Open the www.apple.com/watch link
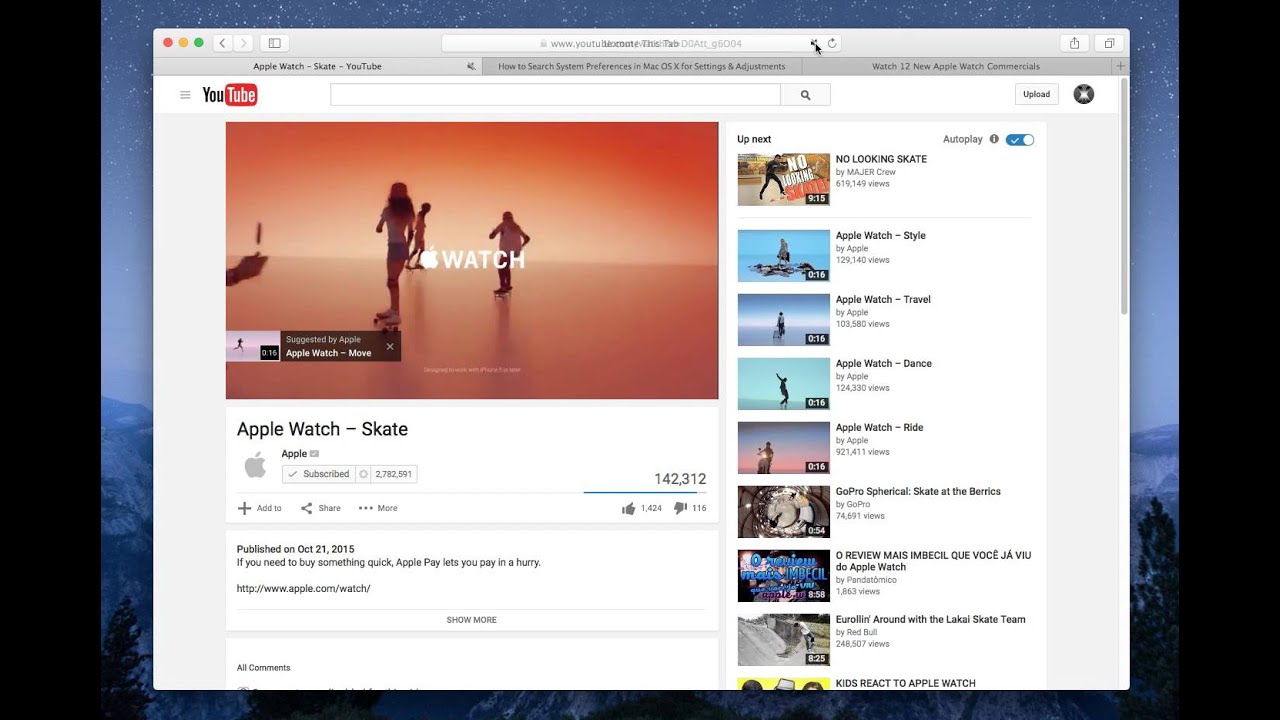The width and height of the screenshot is (1280, 720). (303, 588)
